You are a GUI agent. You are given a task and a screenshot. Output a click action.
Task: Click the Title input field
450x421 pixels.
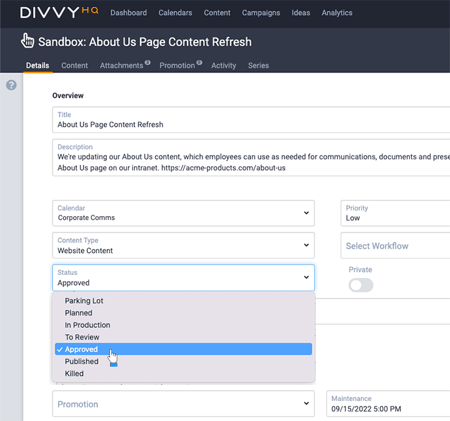(251, 120)
